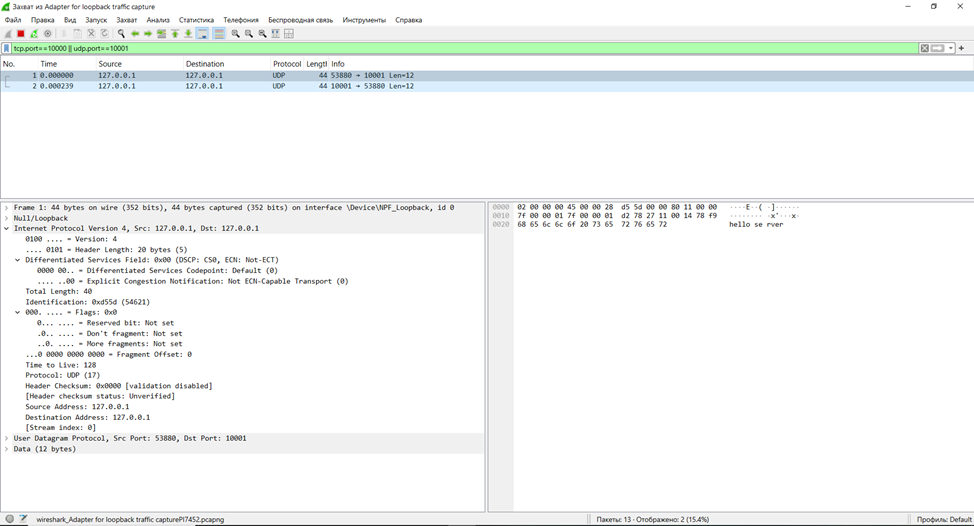Open capture file properties pencil icon
Viewport: 974px width, 526px height.
(x=23, y=519)
